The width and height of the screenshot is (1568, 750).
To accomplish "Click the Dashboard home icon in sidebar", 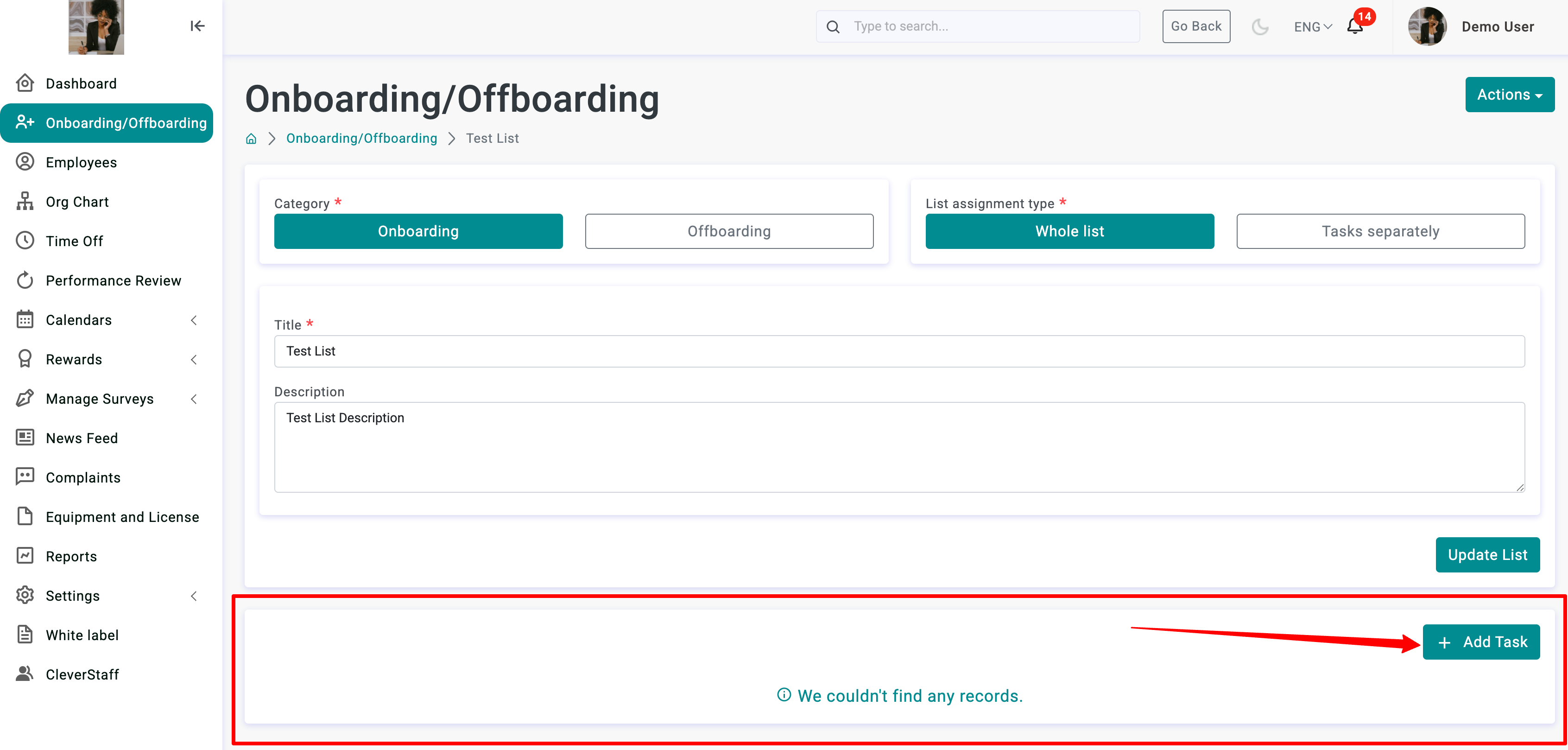I will point(25,83).
